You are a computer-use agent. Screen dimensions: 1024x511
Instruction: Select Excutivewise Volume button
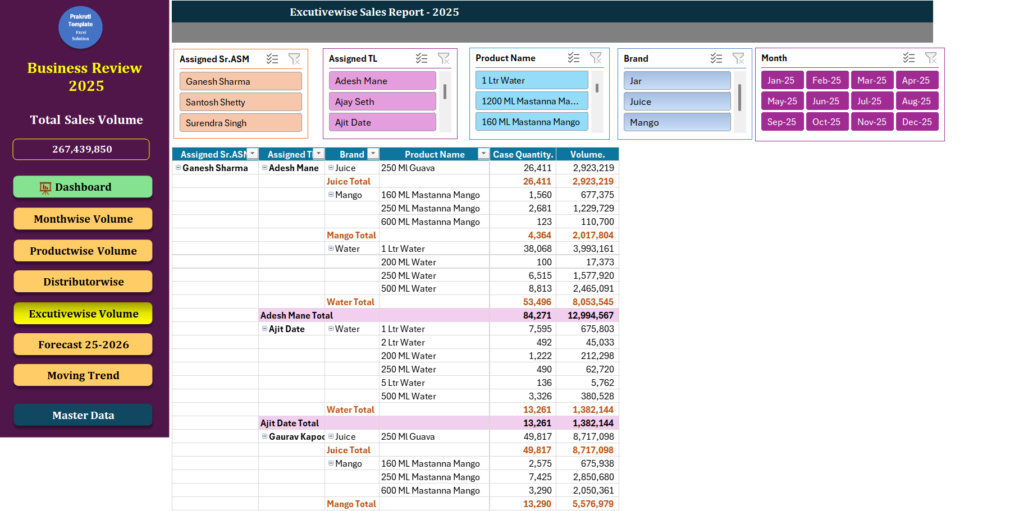(x=83, y=314)
